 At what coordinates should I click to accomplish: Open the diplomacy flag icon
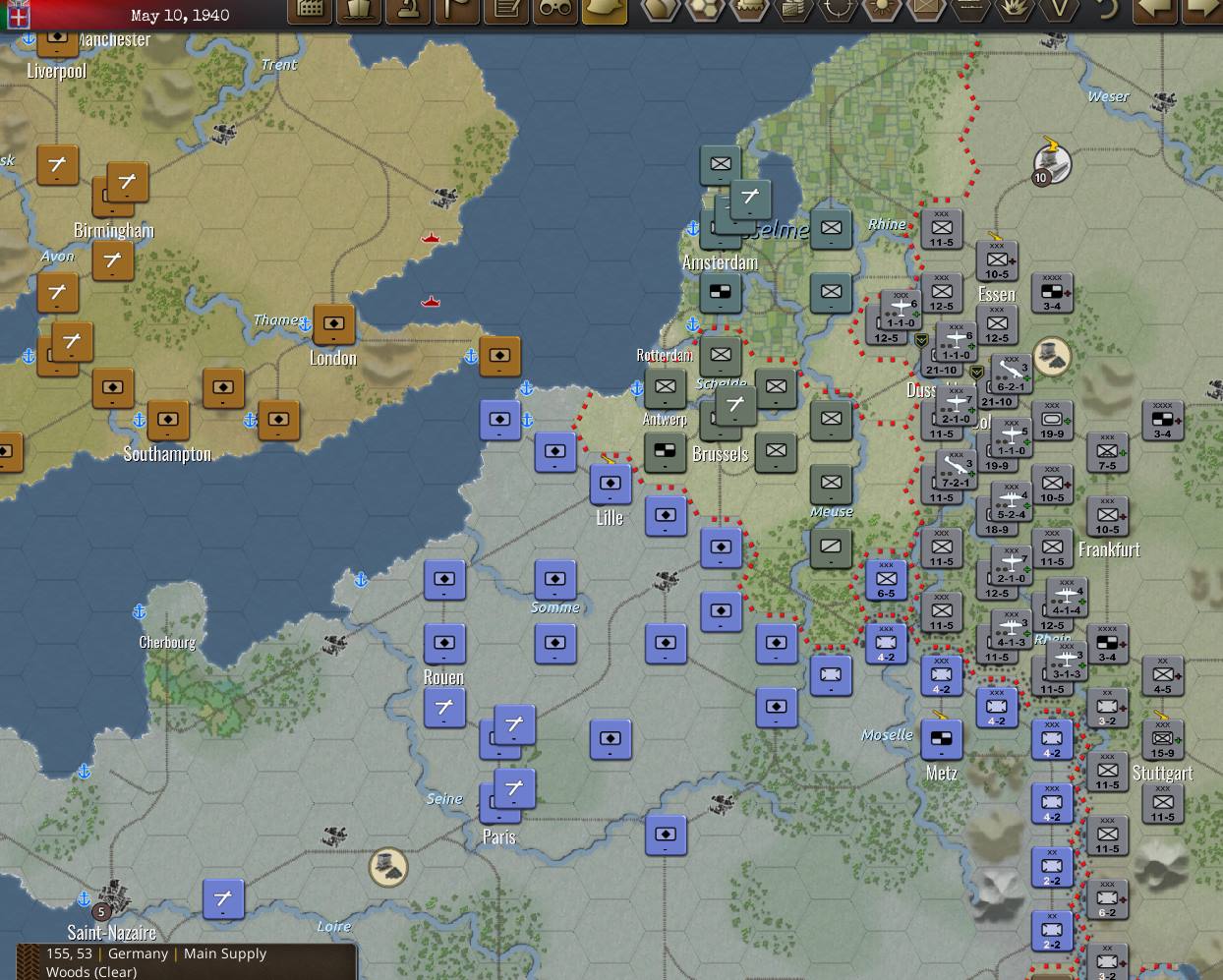pos(457,10)
